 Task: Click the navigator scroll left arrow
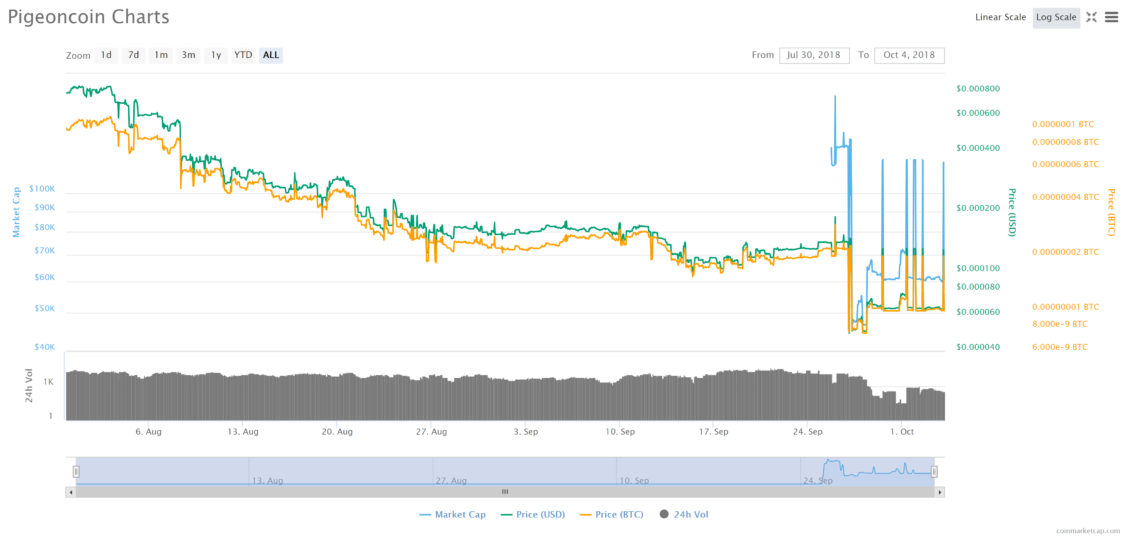71,492
